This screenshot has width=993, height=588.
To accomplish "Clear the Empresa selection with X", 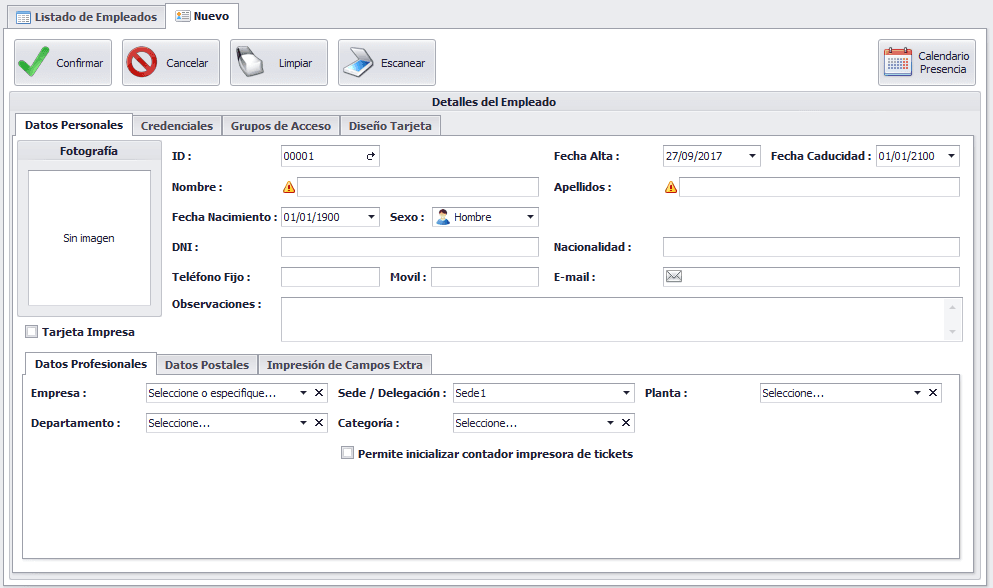I will click(319, 393).
